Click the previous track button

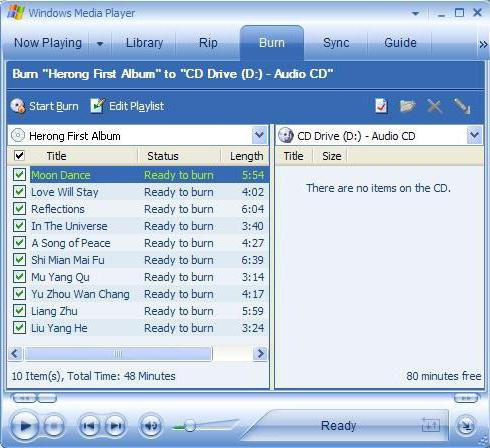(x=89, y=426)
